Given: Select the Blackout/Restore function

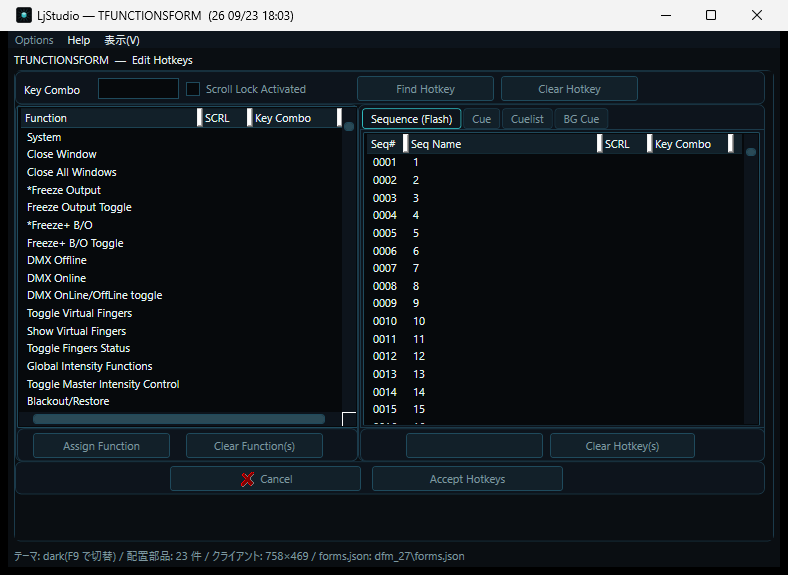Looking at the screenshot, I should click(x=181, y=402).
